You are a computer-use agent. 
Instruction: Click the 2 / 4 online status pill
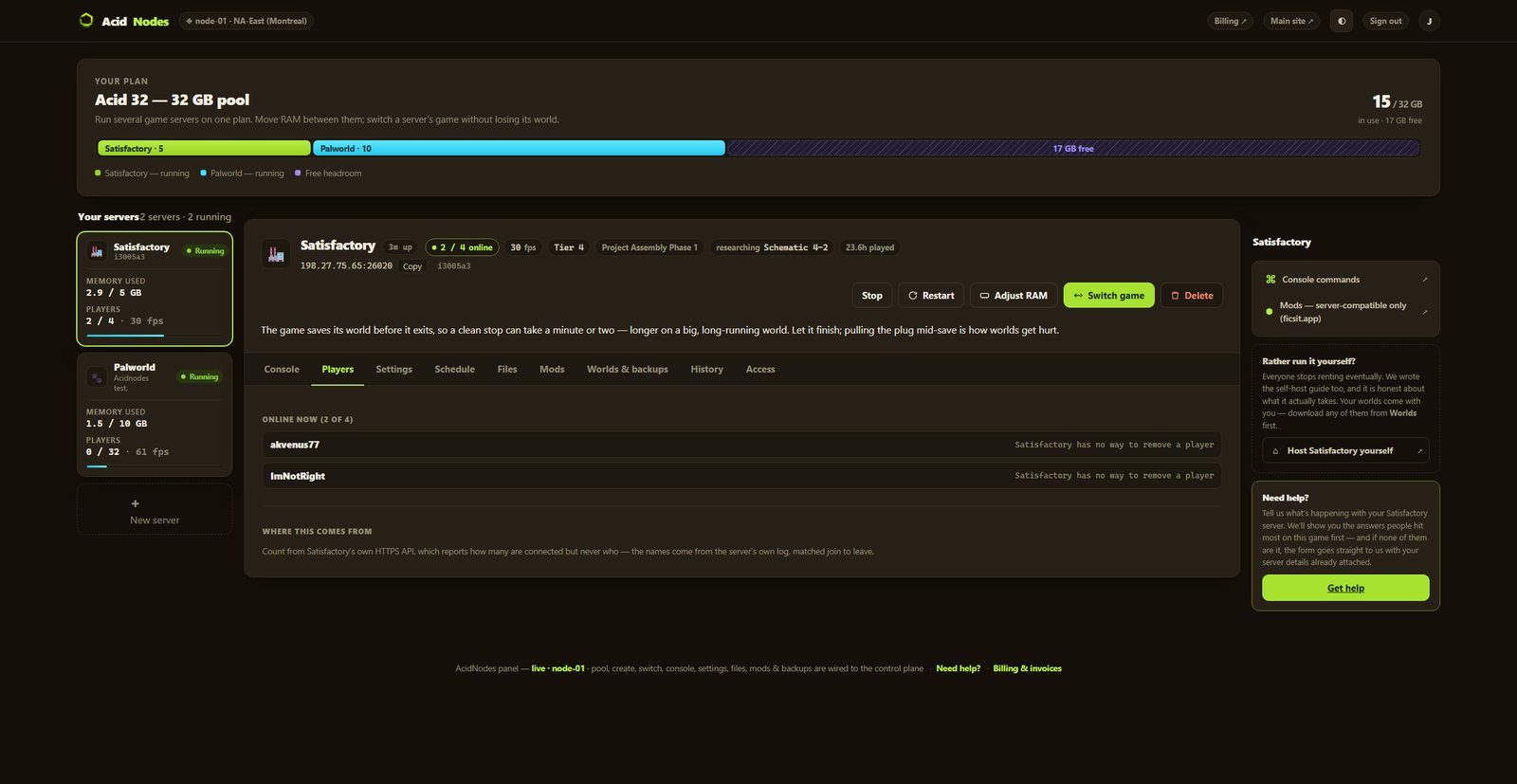point(462,247)
